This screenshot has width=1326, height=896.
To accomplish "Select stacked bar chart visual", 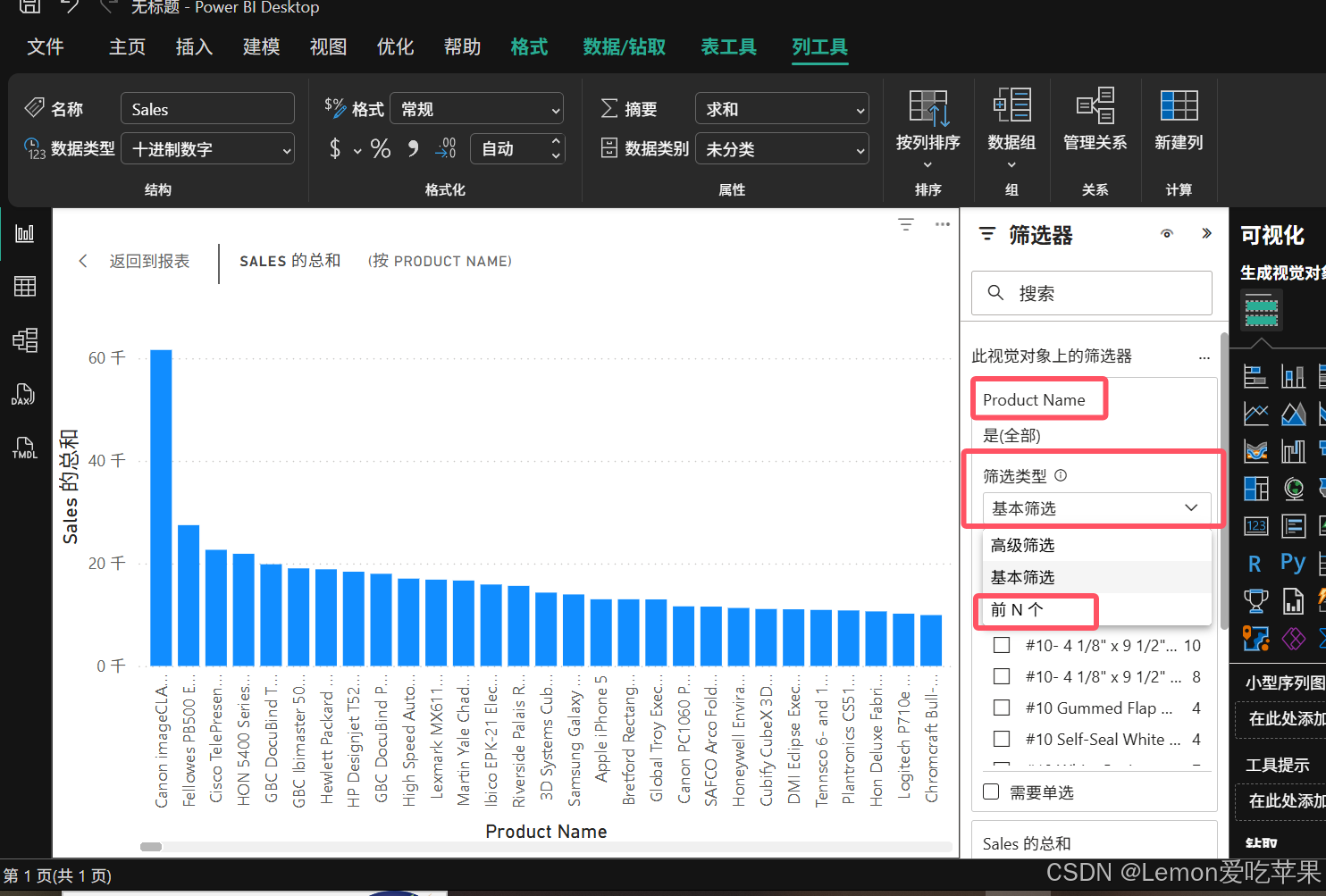I will 1255,376.
